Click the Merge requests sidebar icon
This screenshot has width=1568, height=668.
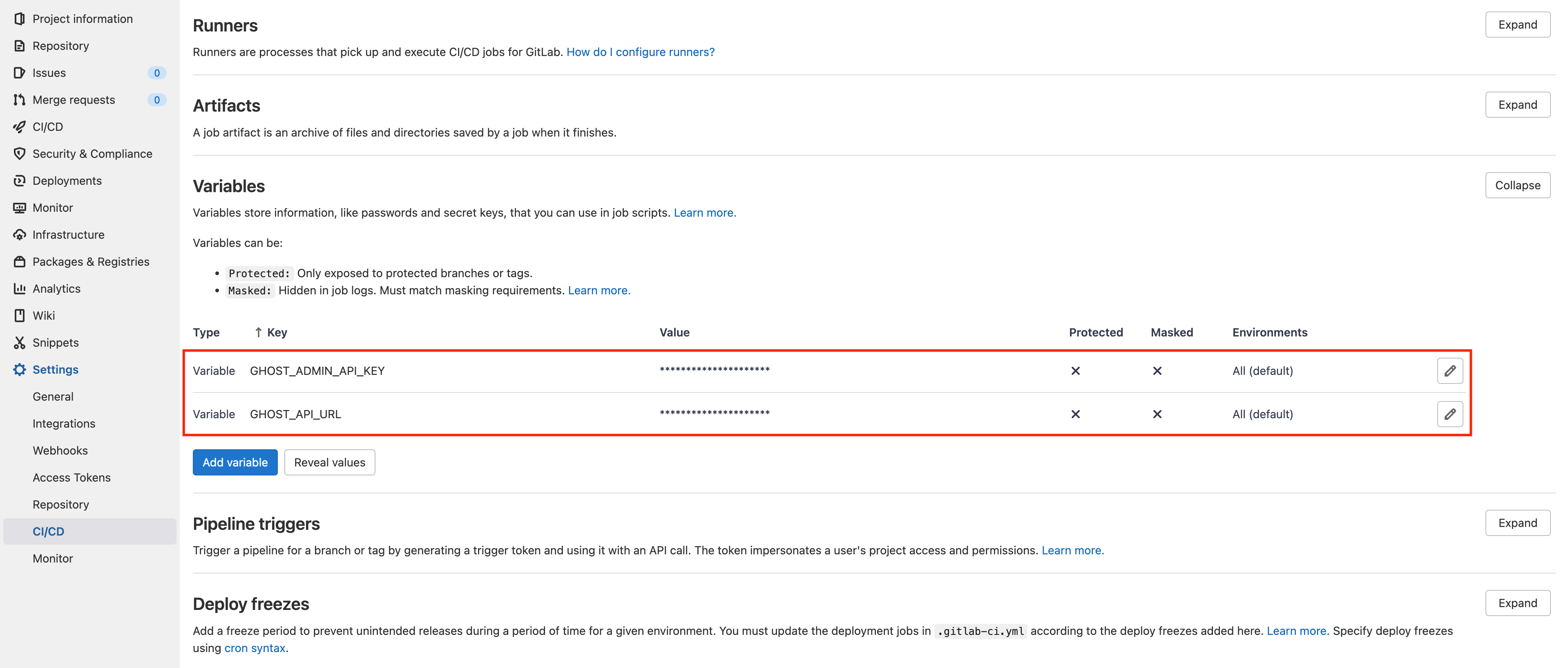20,100
